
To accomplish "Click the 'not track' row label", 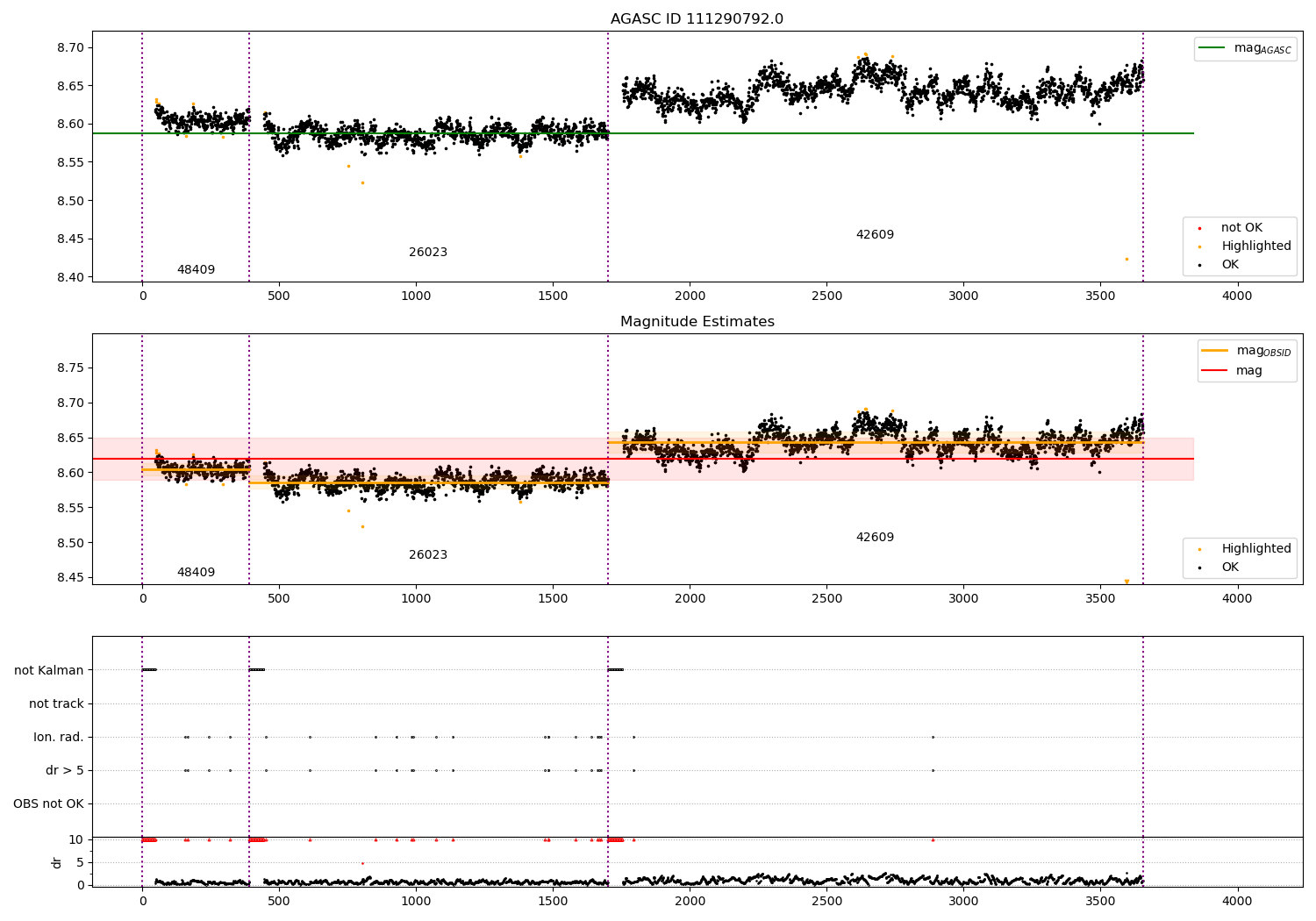I will pyautogui.click(x=56, y=704).
